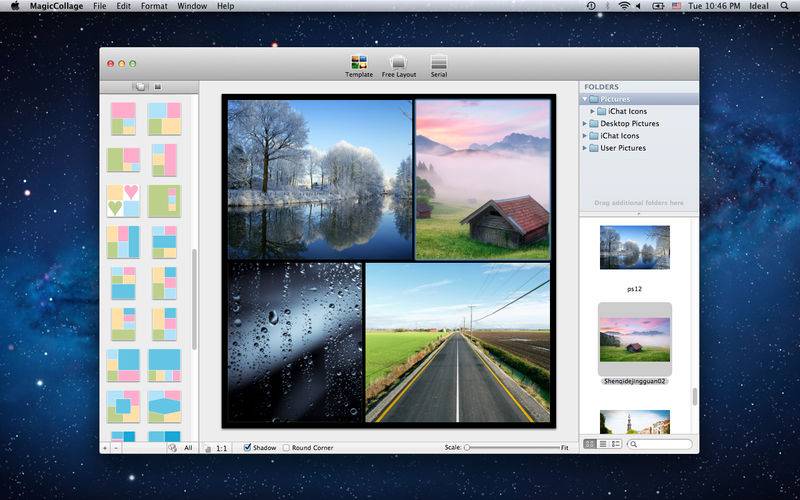Viewport: 800px width, 500px height.
Task: Select the Shenqidejingguan02 thumbnail
Action: pos(635,340)
